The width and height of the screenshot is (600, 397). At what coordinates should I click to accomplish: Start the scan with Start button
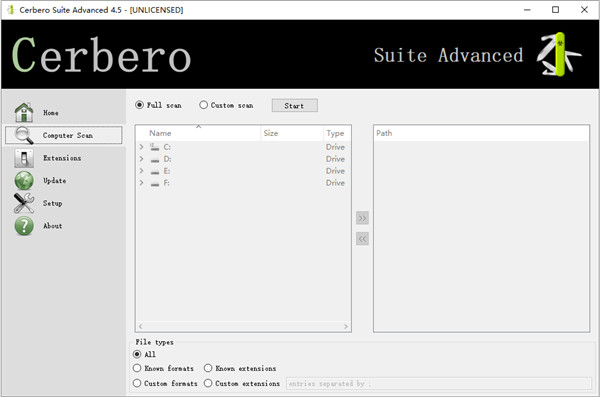(294, 106)
